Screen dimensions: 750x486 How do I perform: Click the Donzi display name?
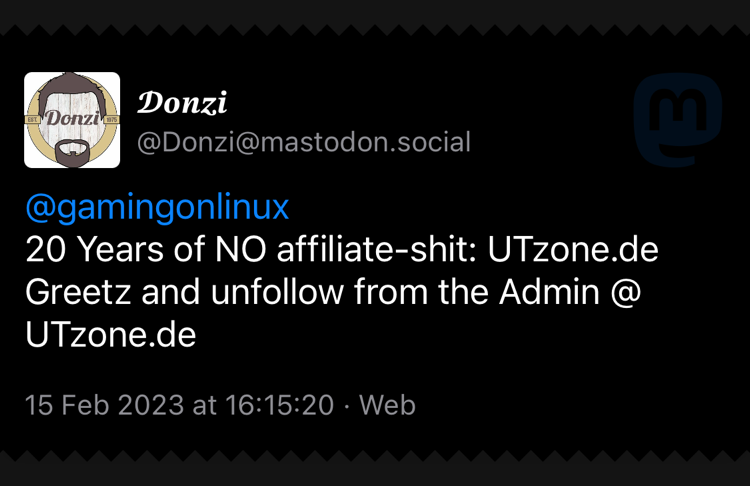[182, 102]
